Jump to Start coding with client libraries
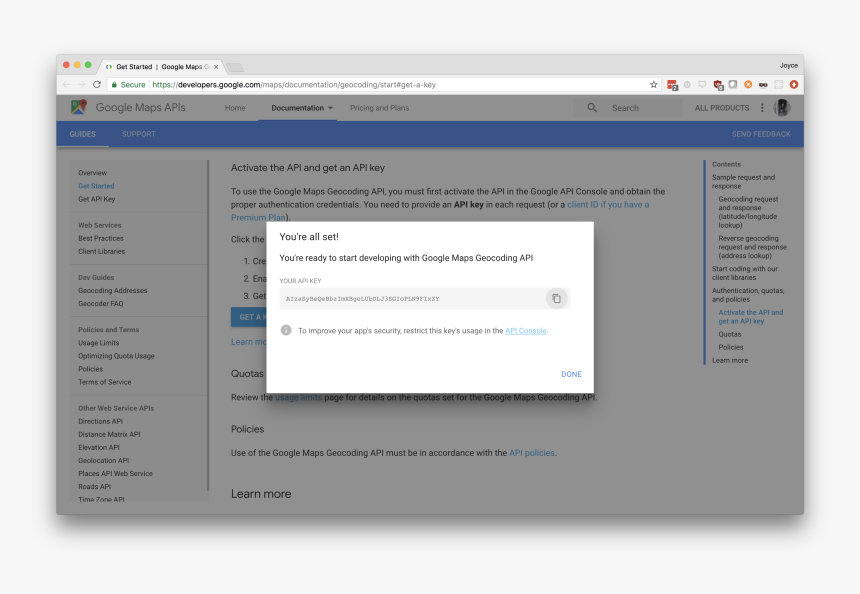The width and height of the screenshot is (860, 594). pos(745,273)
